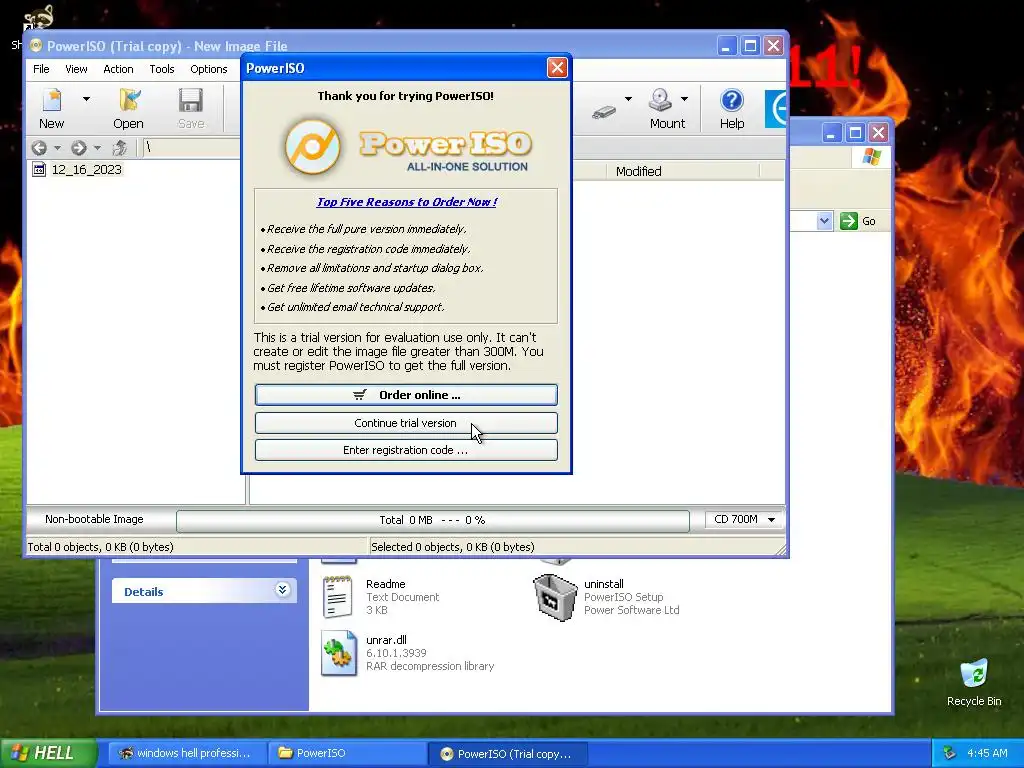Click the Up one level icon

[120, 148]
